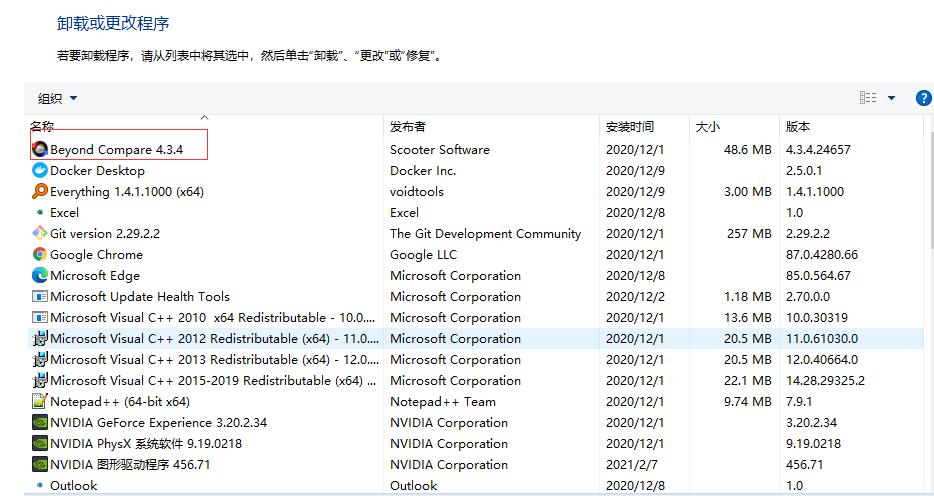
Task: Click publisher Google LLC
Action: [x=424, y=255]
